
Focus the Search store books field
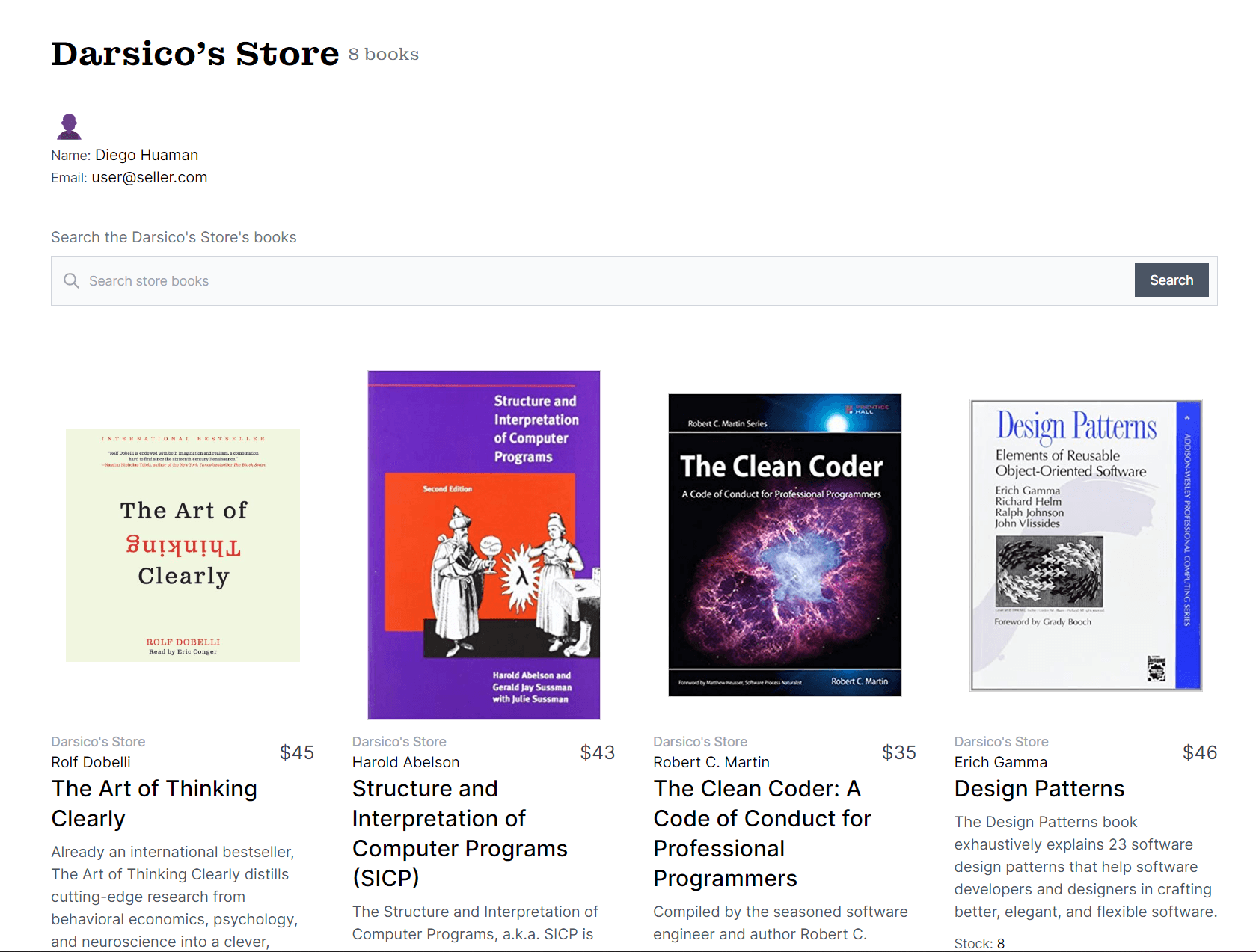(598, 281)
